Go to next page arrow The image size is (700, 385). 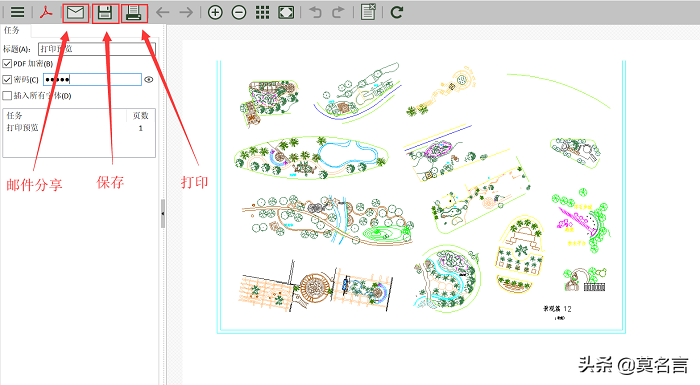(186, 12)
